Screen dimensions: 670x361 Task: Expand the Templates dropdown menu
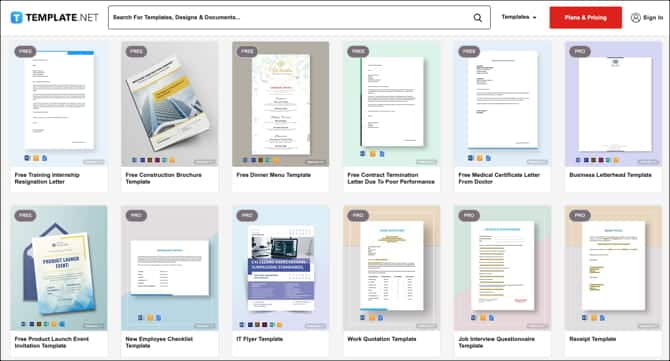coord(519,17)
